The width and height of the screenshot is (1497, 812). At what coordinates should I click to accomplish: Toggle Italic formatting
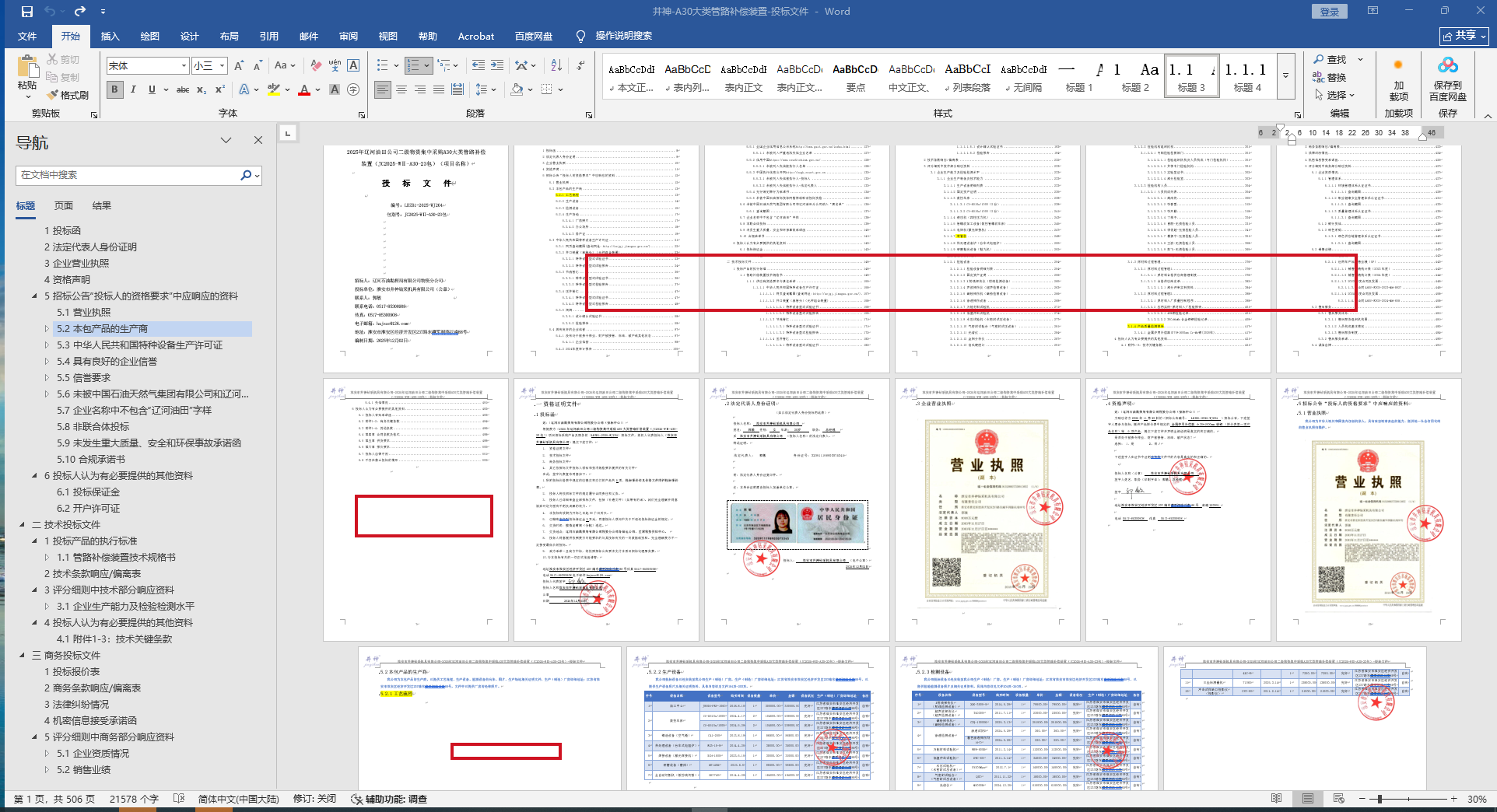[133, 89]
